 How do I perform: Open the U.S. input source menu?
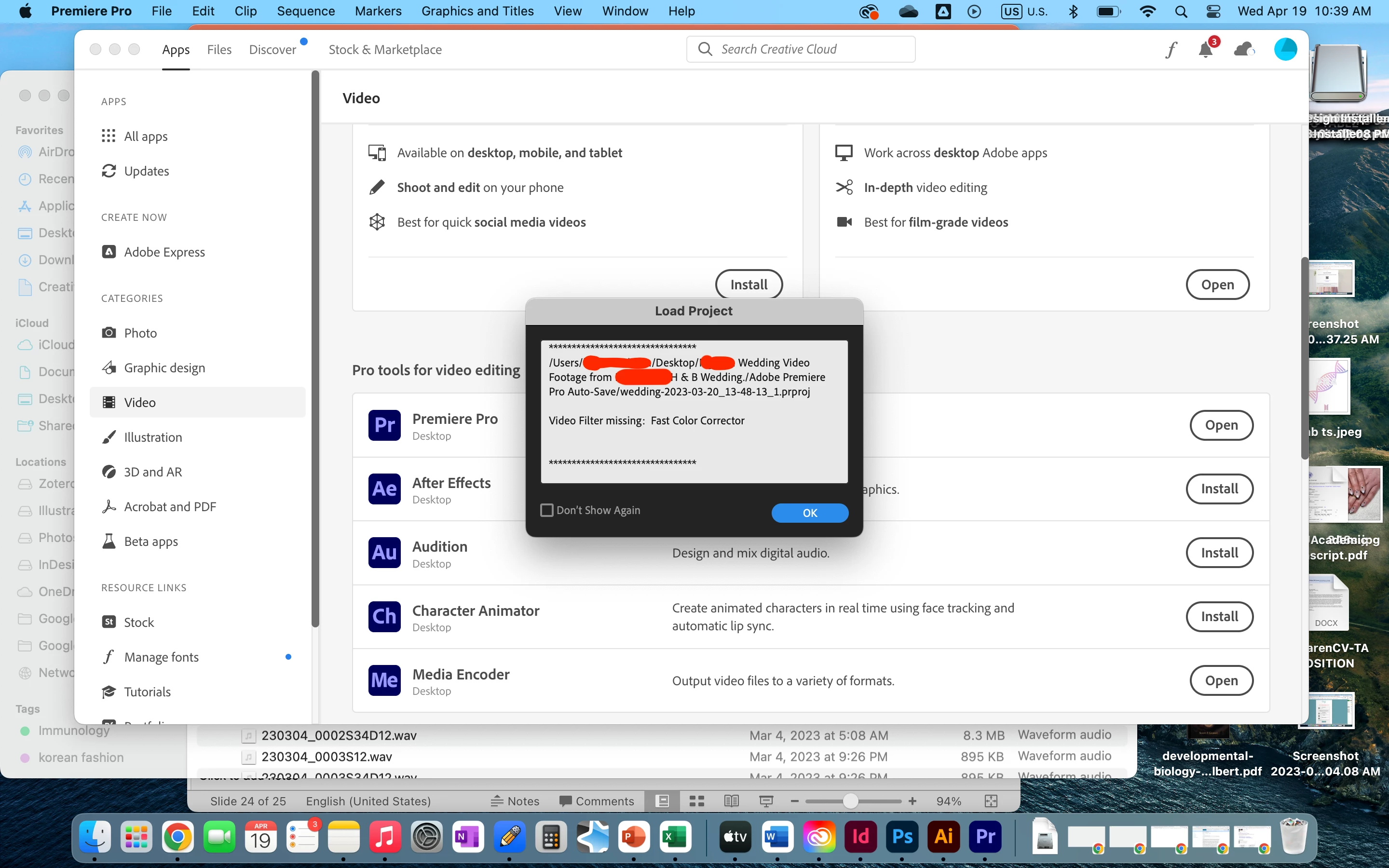1025,11
